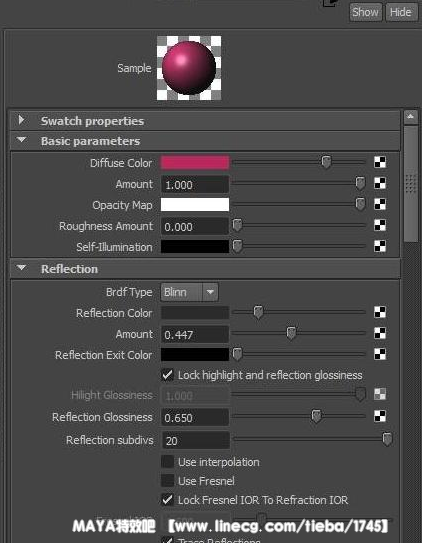This screenshot has width=422, height=543.
Task: Expand the Swatch properties section
Action: pyautogui.click(x=21, y=120)
